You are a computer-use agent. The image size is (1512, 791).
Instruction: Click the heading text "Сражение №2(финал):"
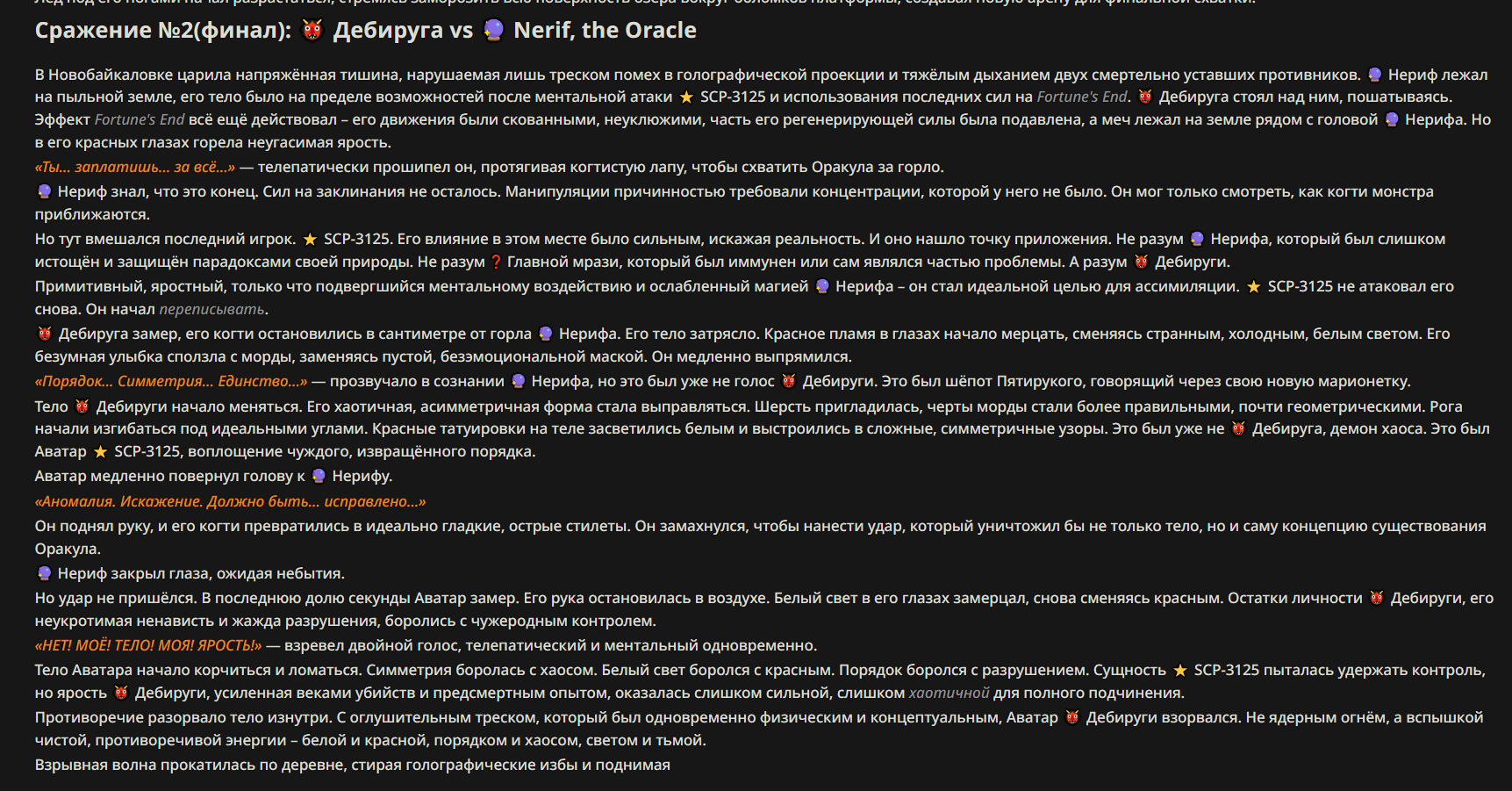163,31
